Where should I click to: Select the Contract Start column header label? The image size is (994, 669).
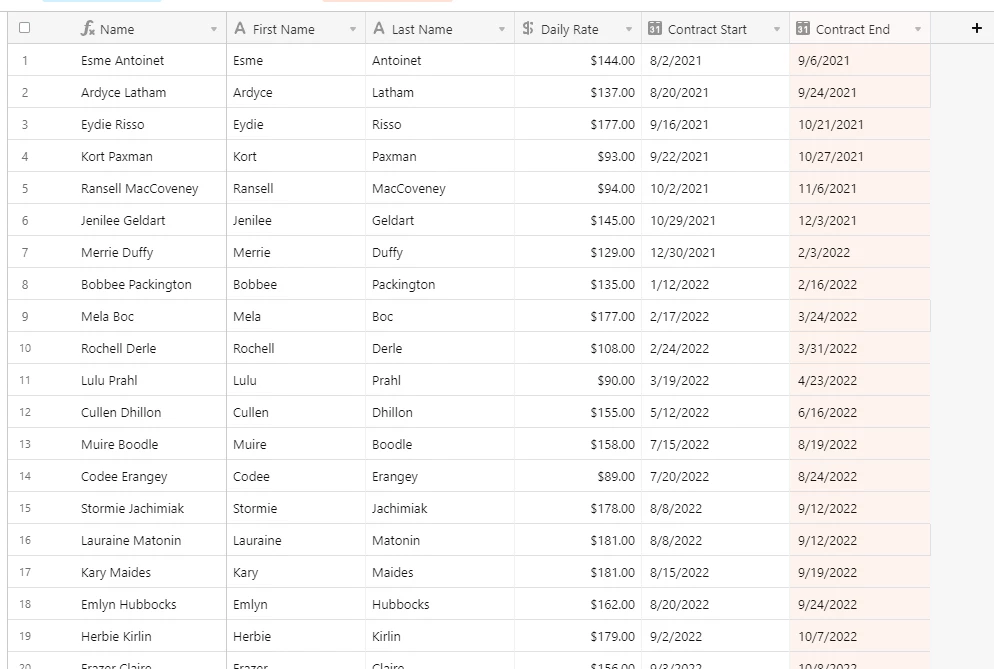(707, 29)
